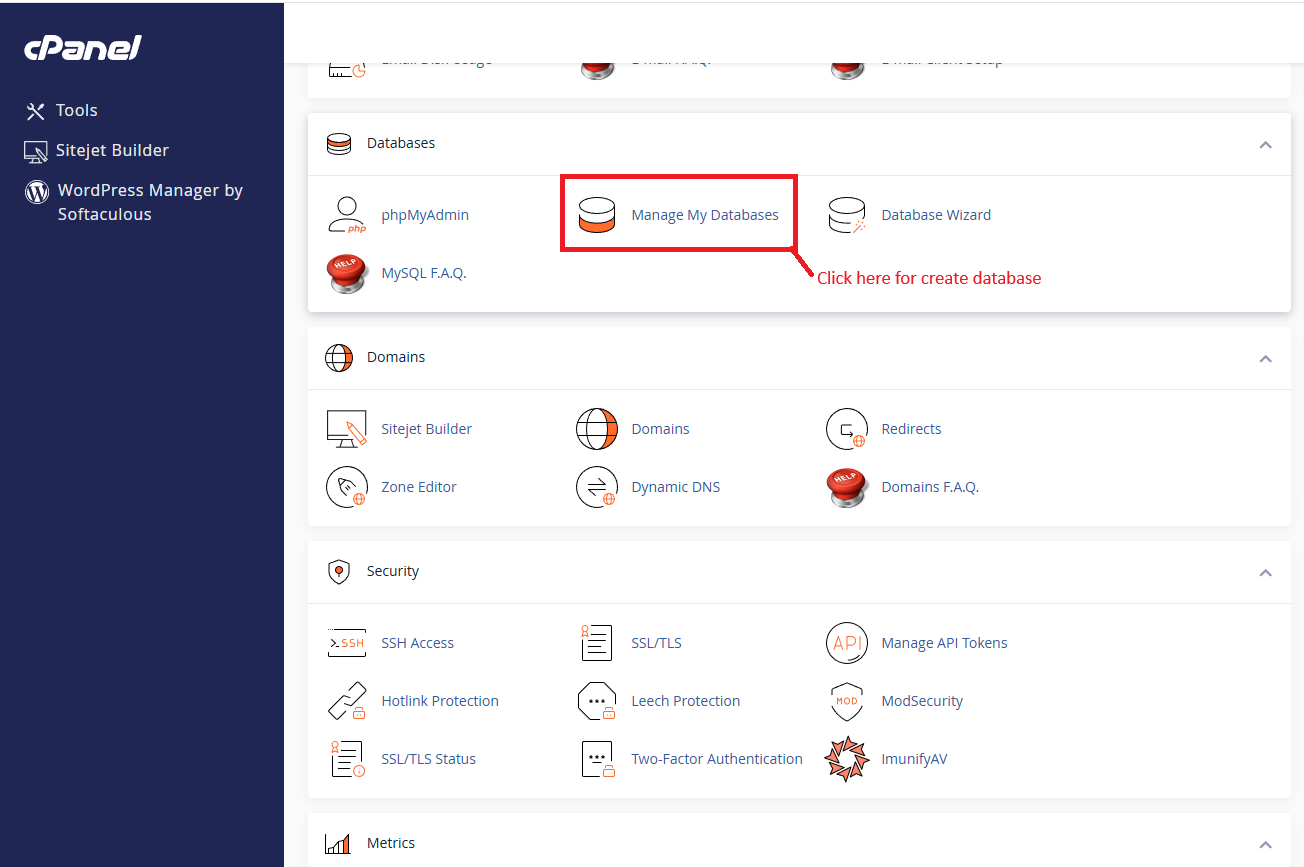Click the cPanel logo
The width and height of the screenshot is (1304, 867).
click(x=82, y=47)
